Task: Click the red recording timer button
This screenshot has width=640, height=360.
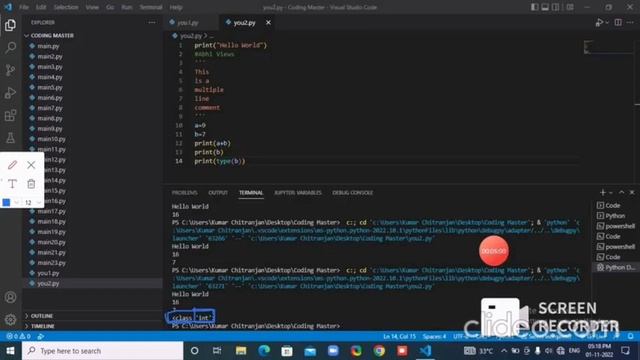Action: [494, 251]
